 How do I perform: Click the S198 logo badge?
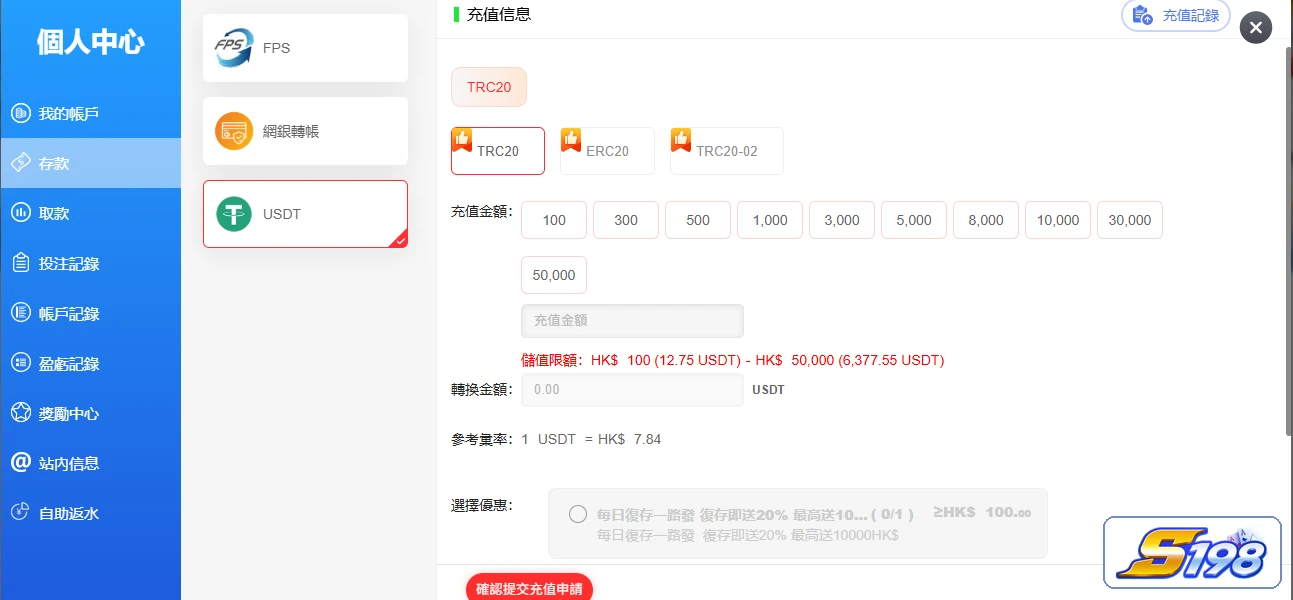1192,552
